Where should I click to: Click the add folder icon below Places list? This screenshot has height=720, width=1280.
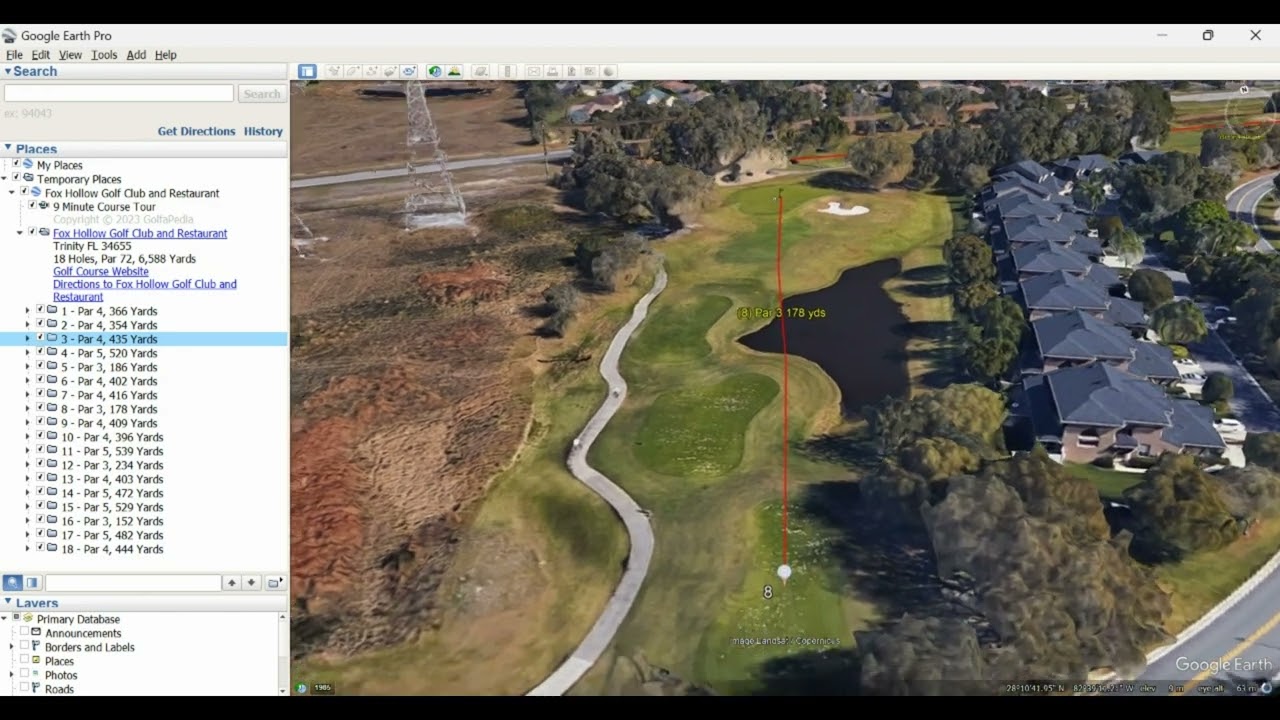tap(273, 583)
